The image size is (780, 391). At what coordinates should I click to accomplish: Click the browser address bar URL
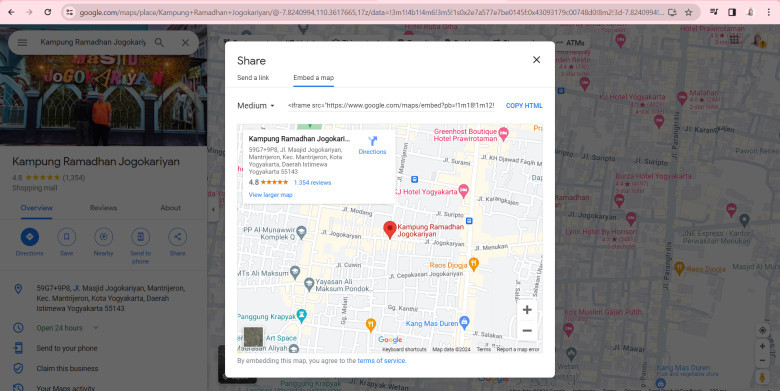[x=371, y=12]
